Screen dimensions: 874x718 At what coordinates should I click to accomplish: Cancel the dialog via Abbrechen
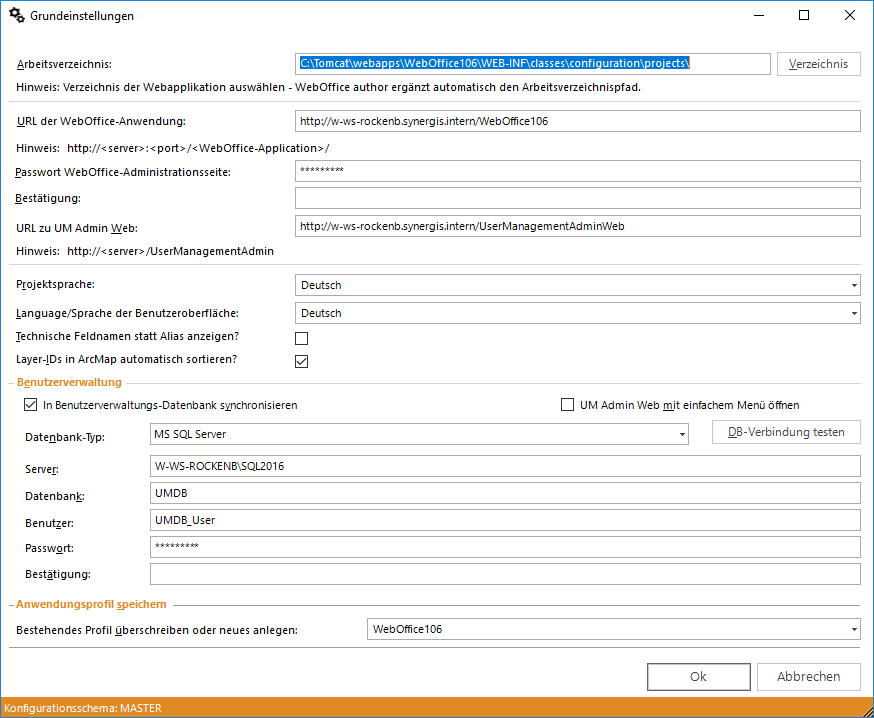pyautogui.click(x=808, y=676)
